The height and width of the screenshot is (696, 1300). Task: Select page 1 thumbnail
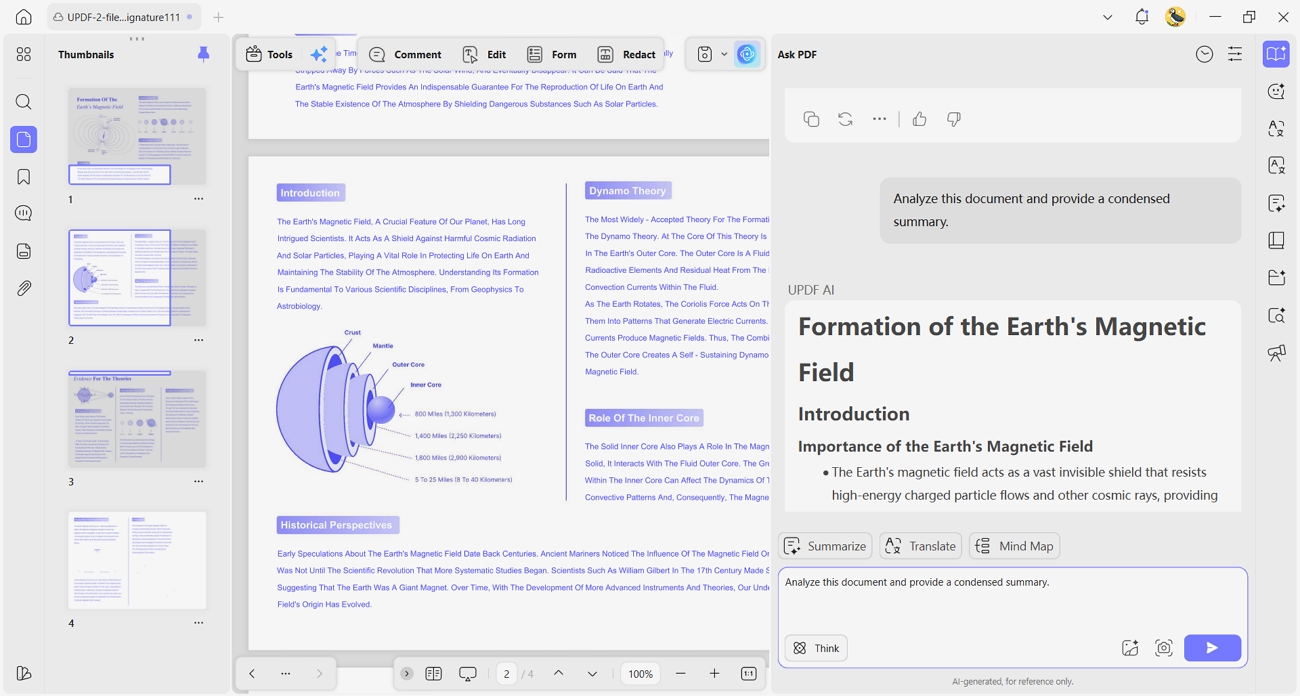[x=137, y=136]
